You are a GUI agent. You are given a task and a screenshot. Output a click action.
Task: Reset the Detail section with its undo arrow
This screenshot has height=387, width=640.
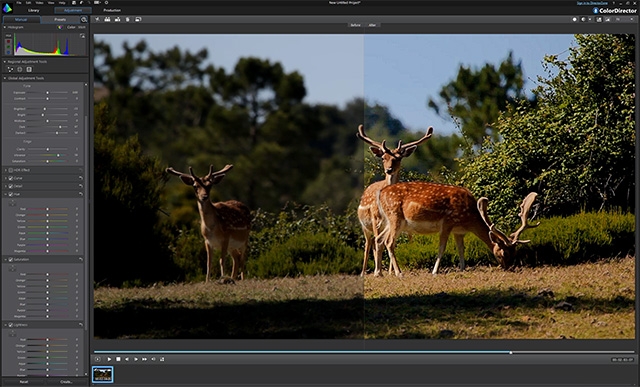click(x=81, y=186)
